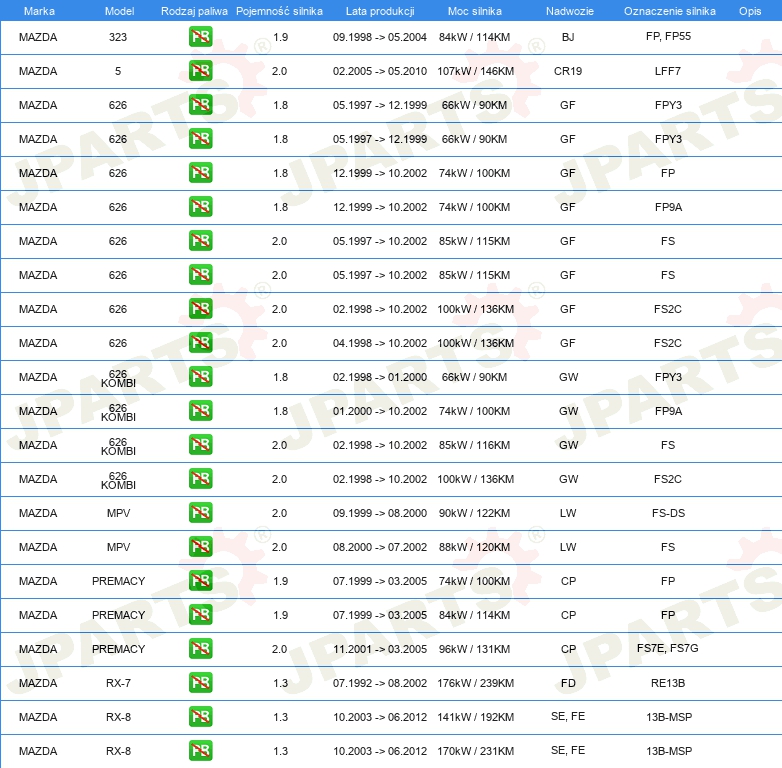Click production years '11.2001 -> 03.2005'
The image size is (782, 768).
380,649
